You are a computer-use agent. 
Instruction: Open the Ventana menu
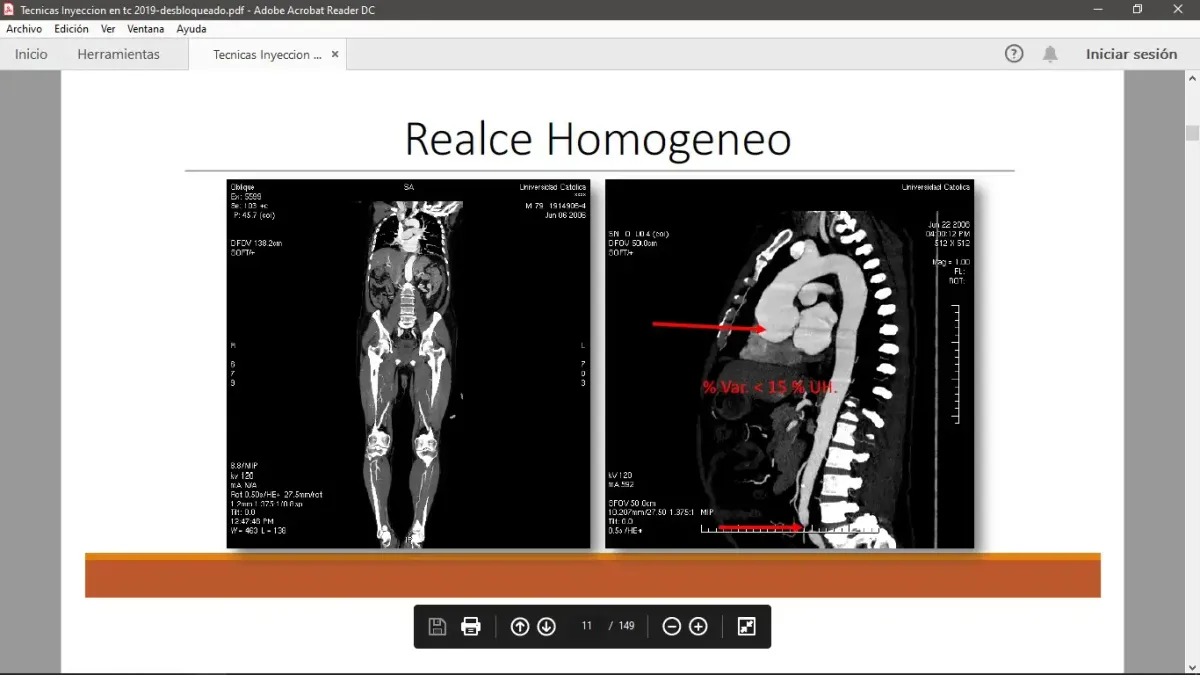point(146,29)
